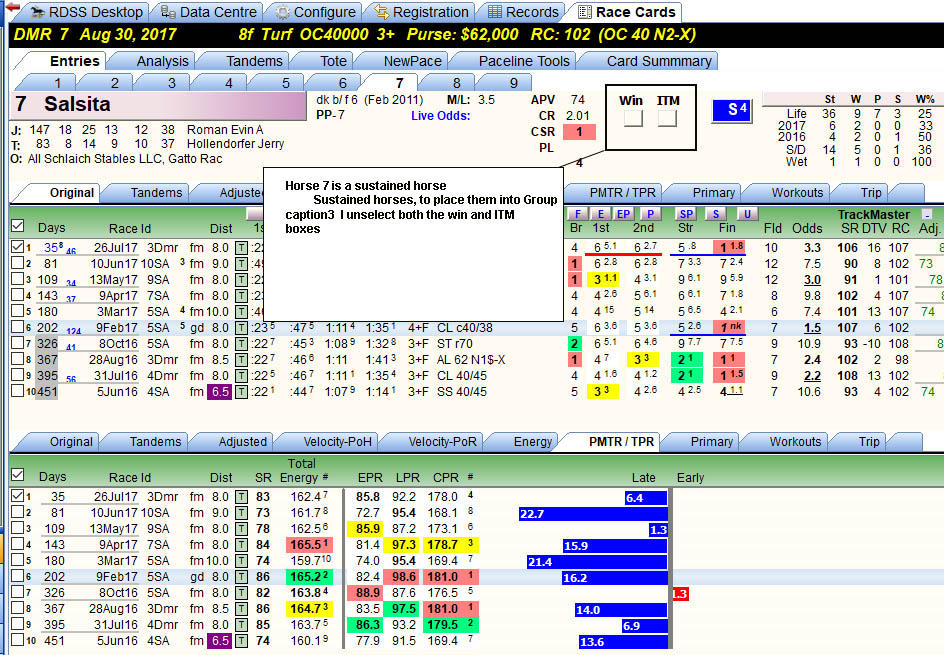Click the Live Odds label
The image size is (944, 655).
pos(441,116)
